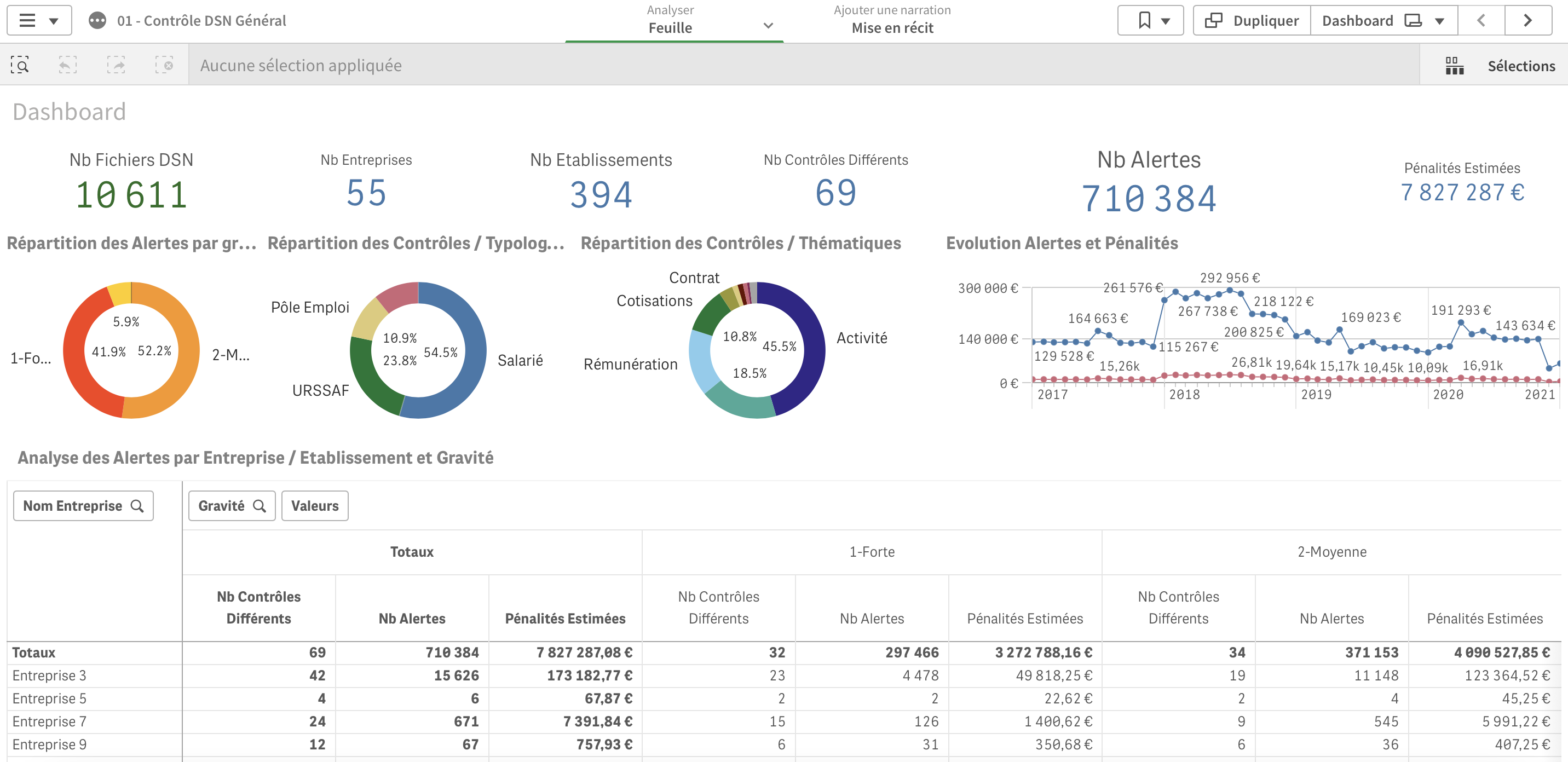Select the Entreprise 7 table row
Viewport: 1568px width, 762px height.
[x=49, y=721]
